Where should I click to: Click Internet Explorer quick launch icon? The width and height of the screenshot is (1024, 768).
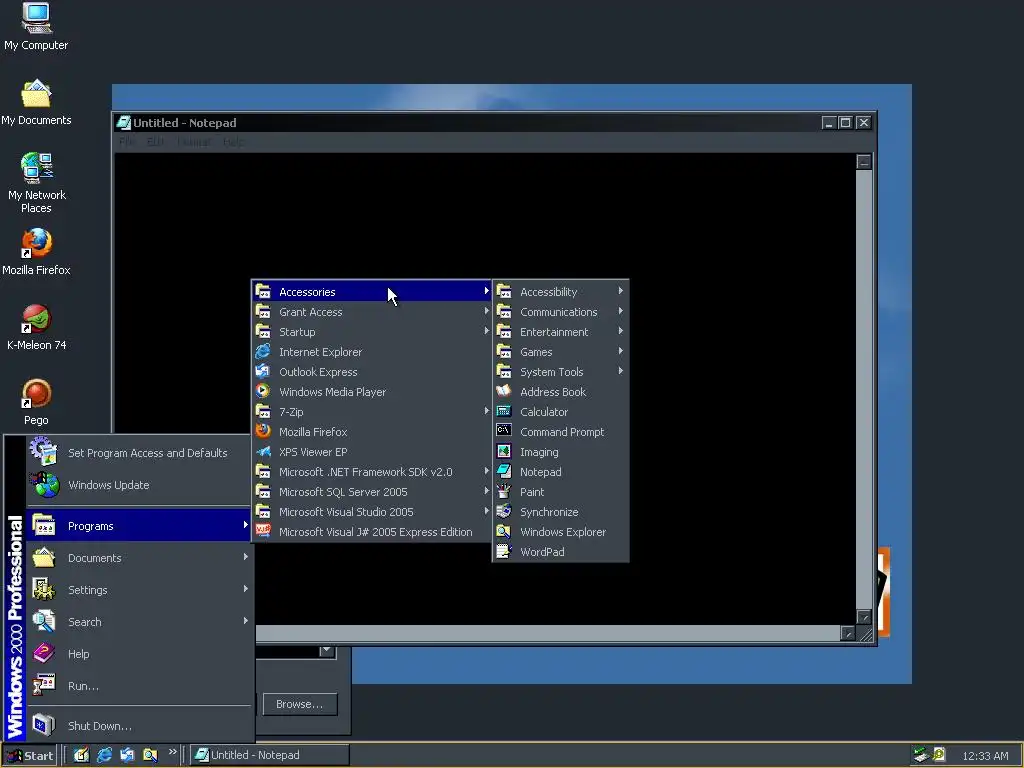[104, 755]
